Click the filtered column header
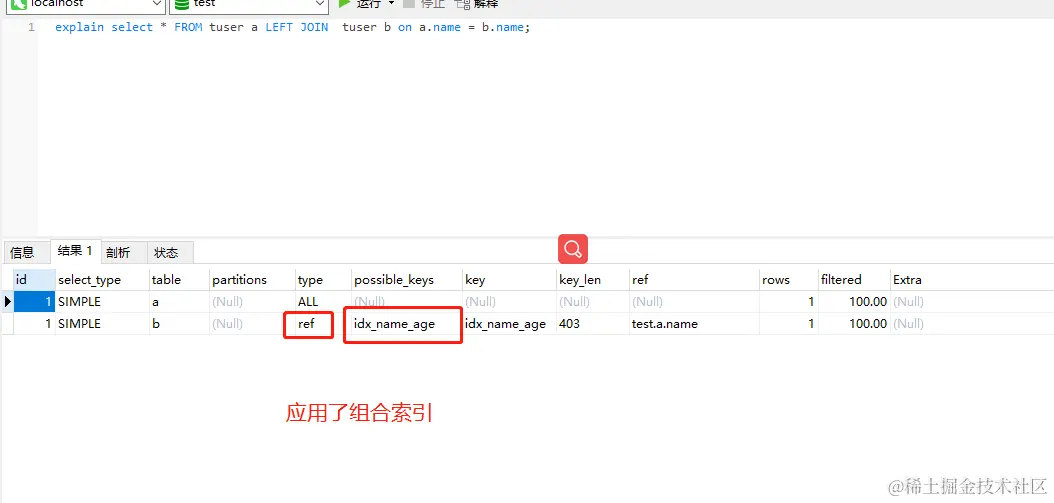This screenshot has width=1054, height=503. (854, 280)
